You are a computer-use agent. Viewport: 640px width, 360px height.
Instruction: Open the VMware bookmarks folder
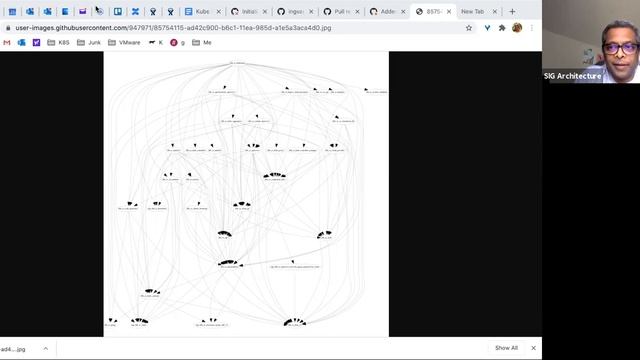pos(124,42)
